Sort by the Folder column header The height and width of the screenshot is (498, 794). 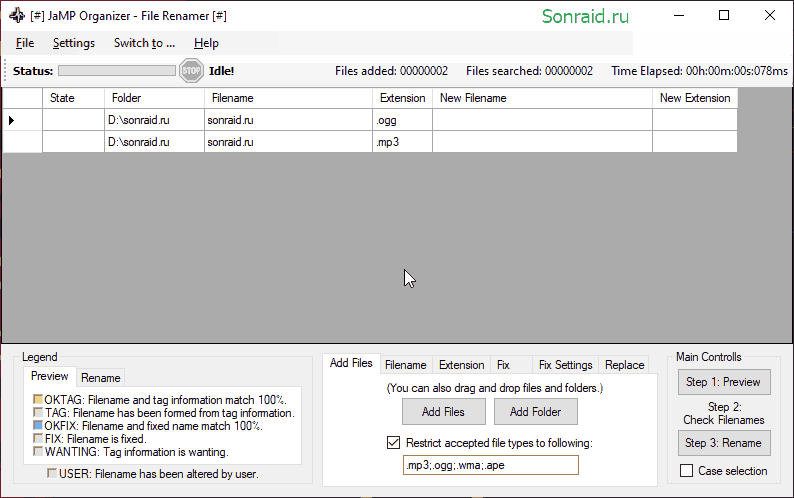154,98
